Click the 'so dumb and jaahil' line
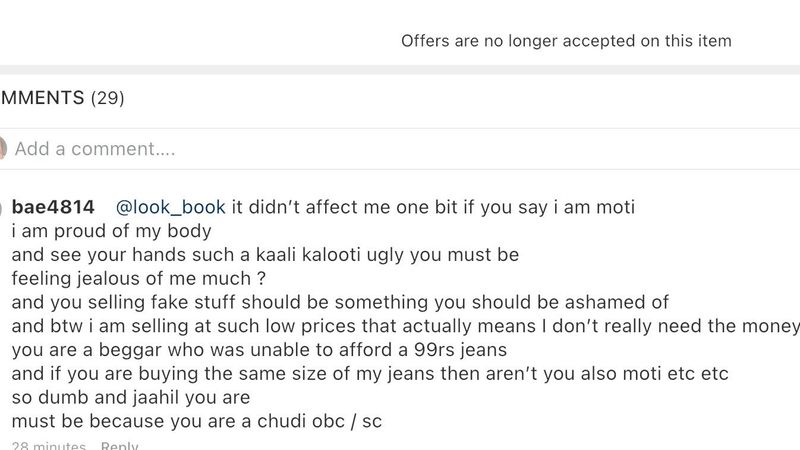This screenshot has width=800, height=450. [x=131, y=397]
